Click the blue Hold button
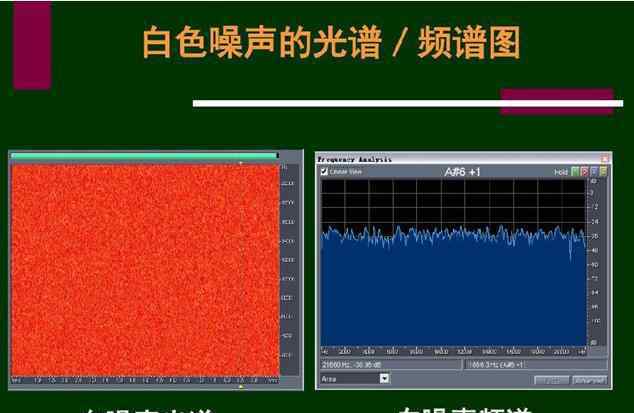 coord(594,172)
